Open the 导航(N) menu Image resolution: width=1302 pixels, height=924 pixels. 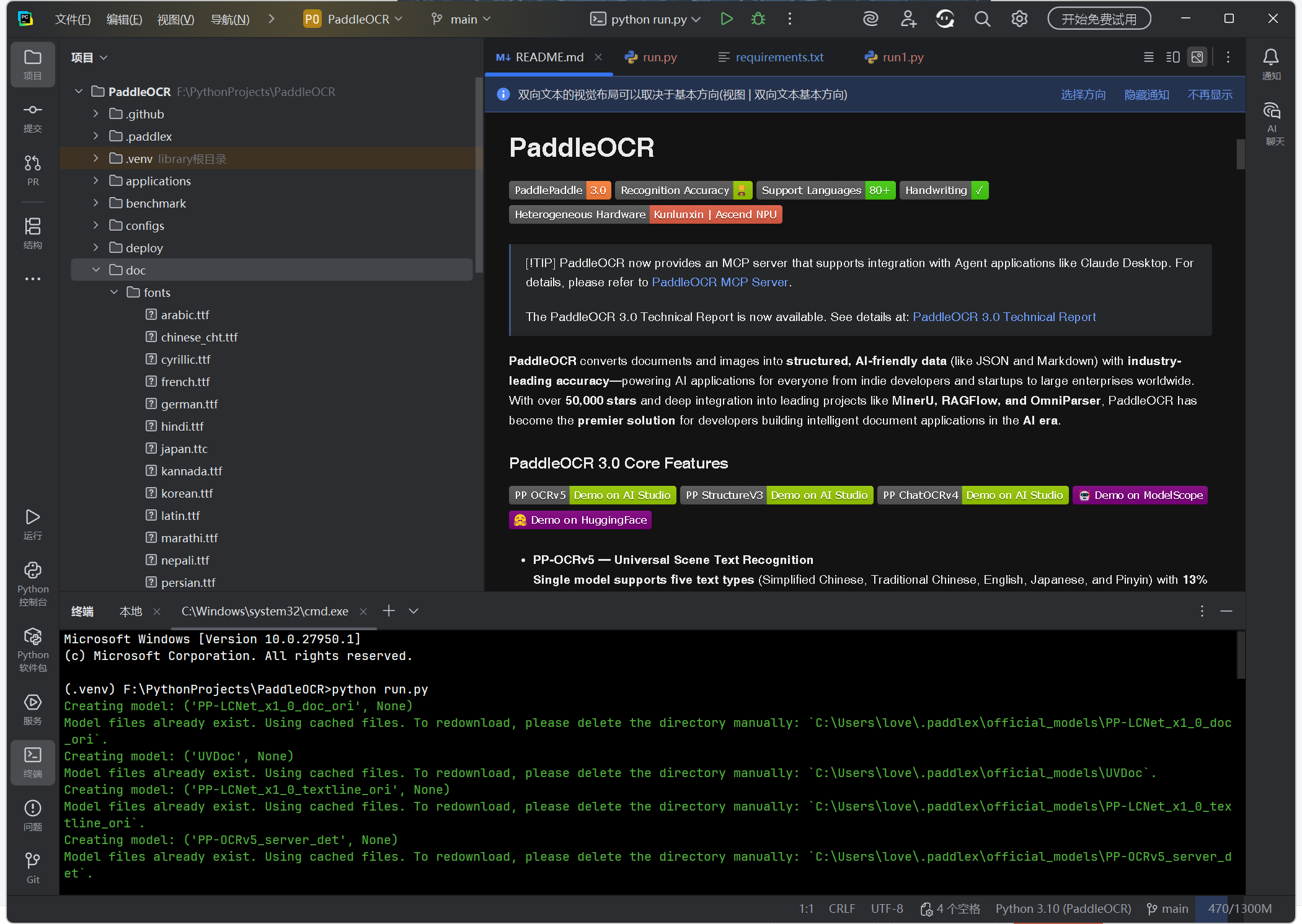[x=229, y=19]
